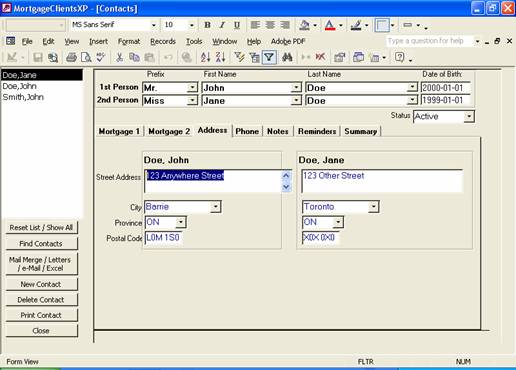Click Filter By Selection icon
The image size is (516, 370).
pyautogui.click(x=239, y=57)
